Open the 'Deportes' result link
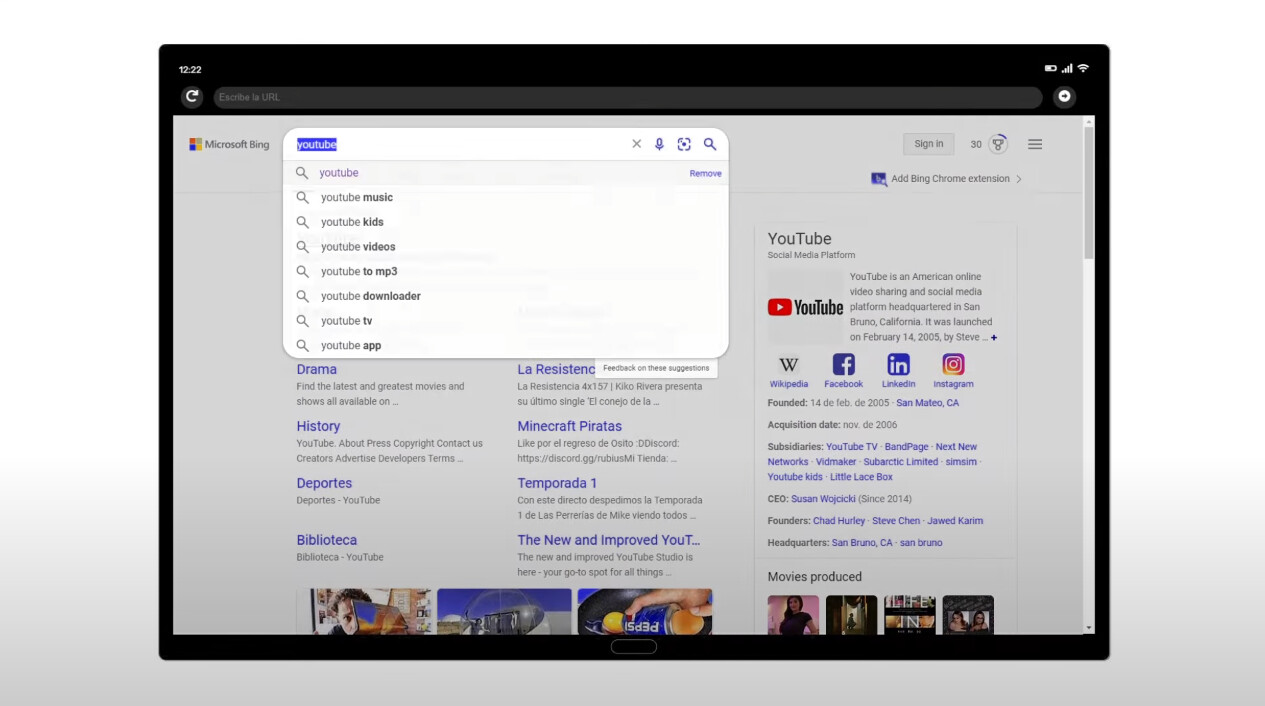The width and height of the screenshot is (1265, 706). [x=324, y=483]
